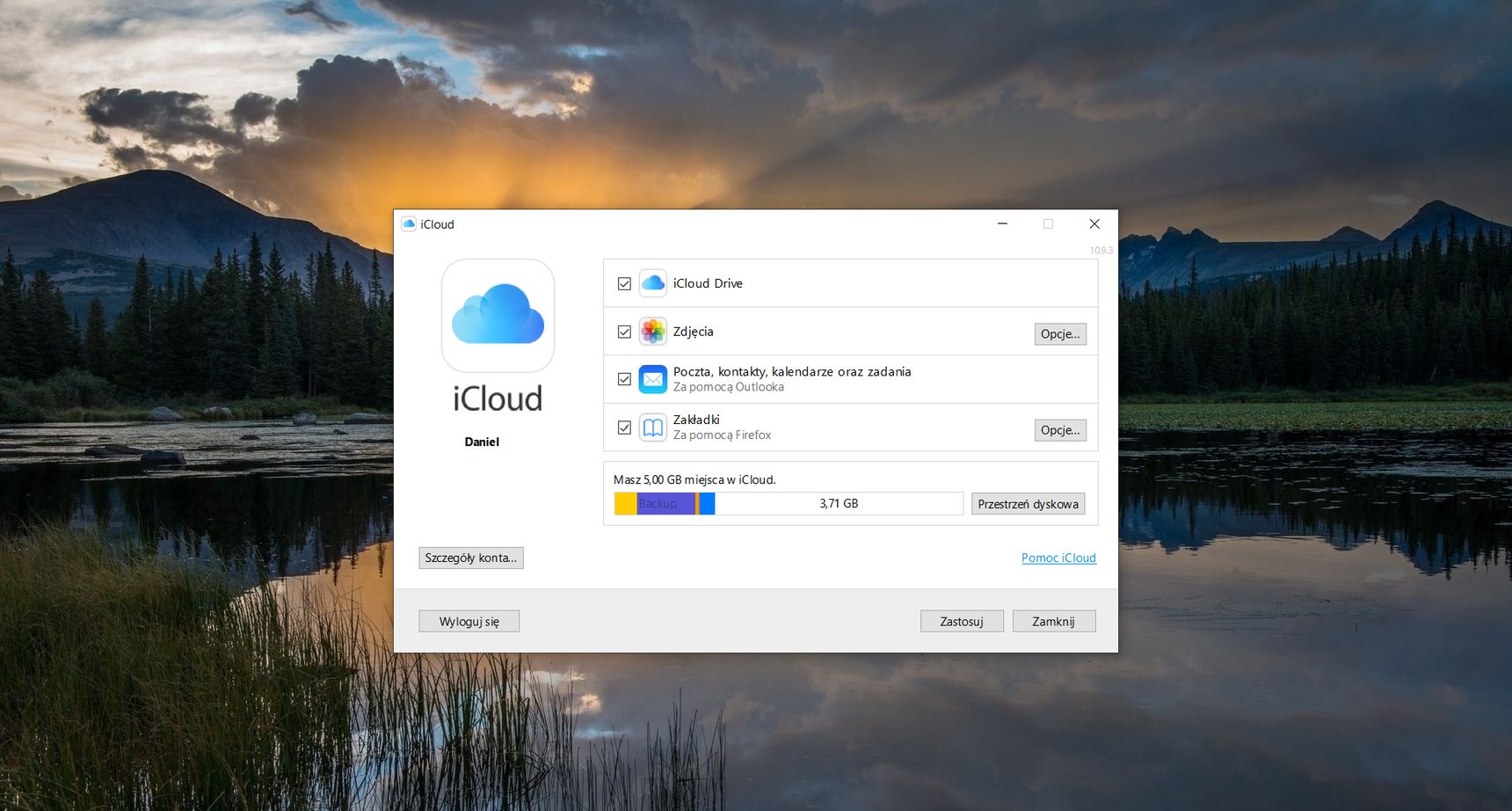
Task: Open Przestrzeń dyskowa storage management
Action: 1028,504
